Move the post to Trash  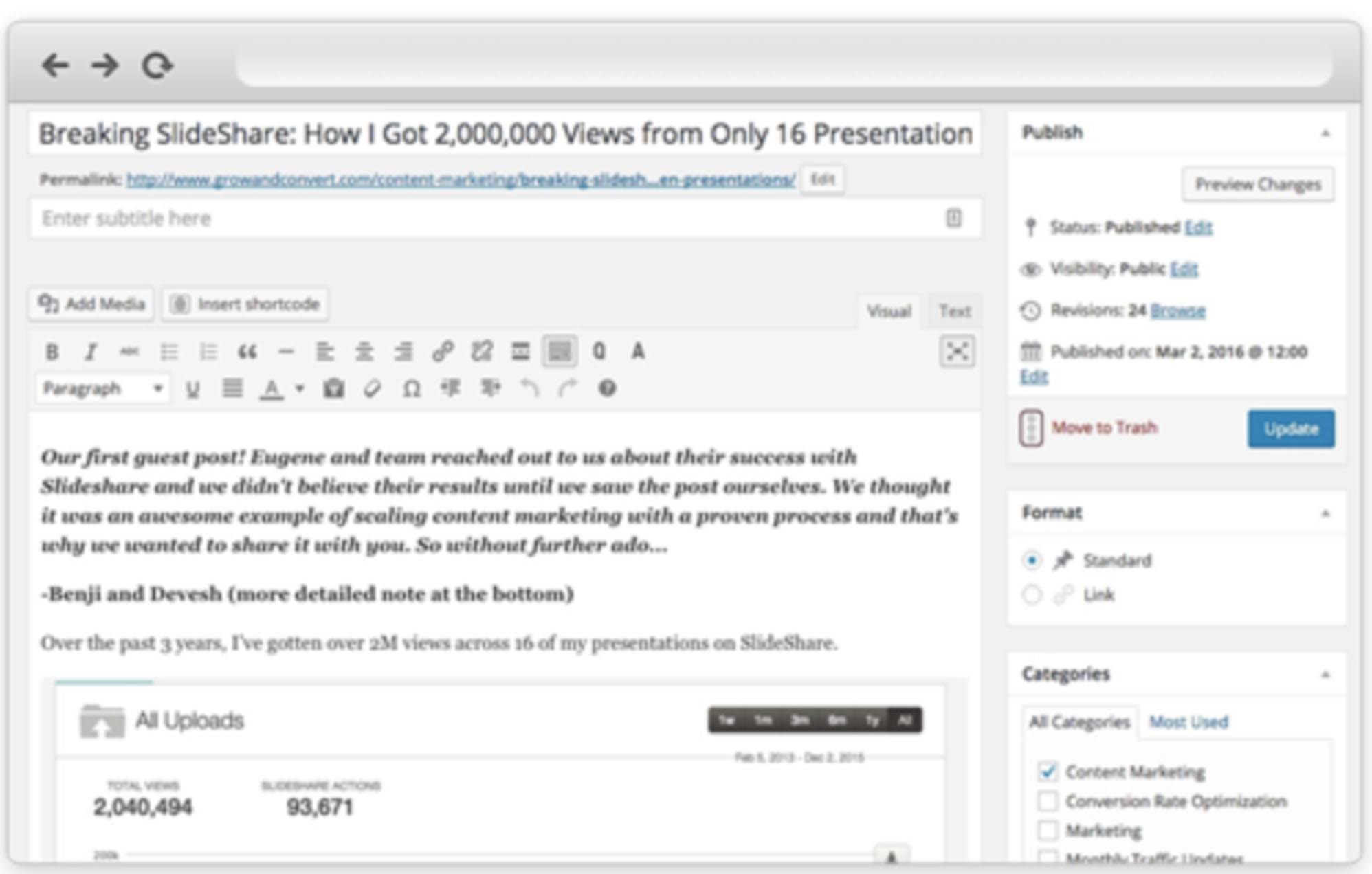1104,427
